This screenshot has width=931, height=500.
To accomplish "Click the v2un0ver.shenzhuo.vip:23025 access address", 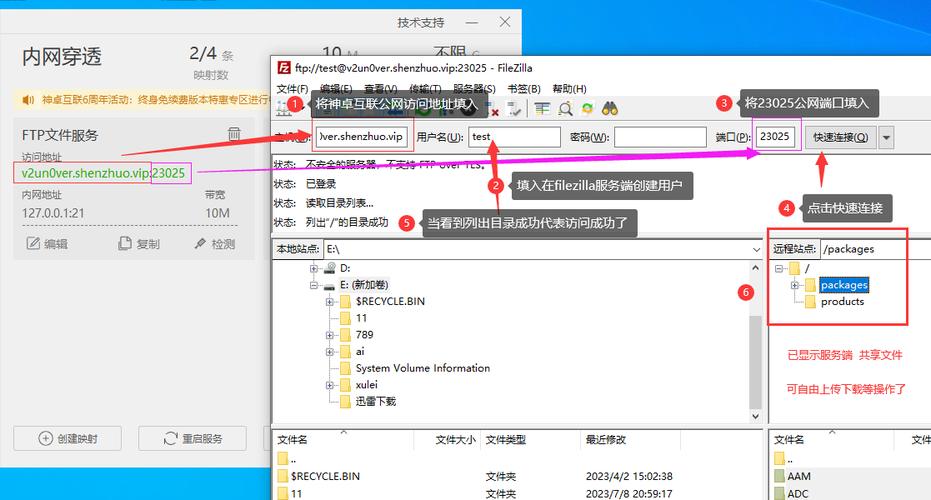I will [103, 173].
